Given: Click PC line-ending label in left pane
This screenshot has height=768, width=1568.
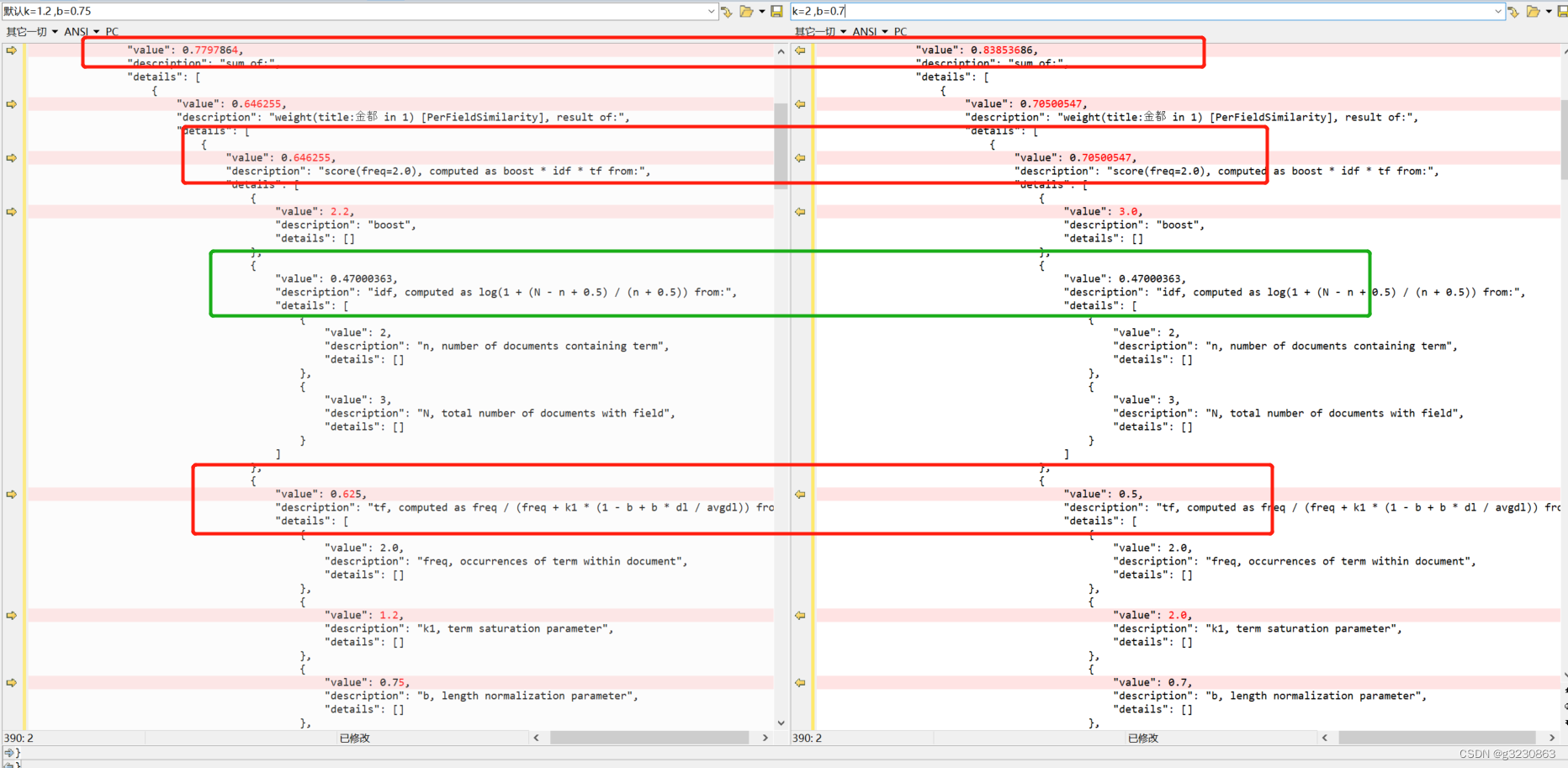Looking at the screenshot, I should (x=112, y=31).
